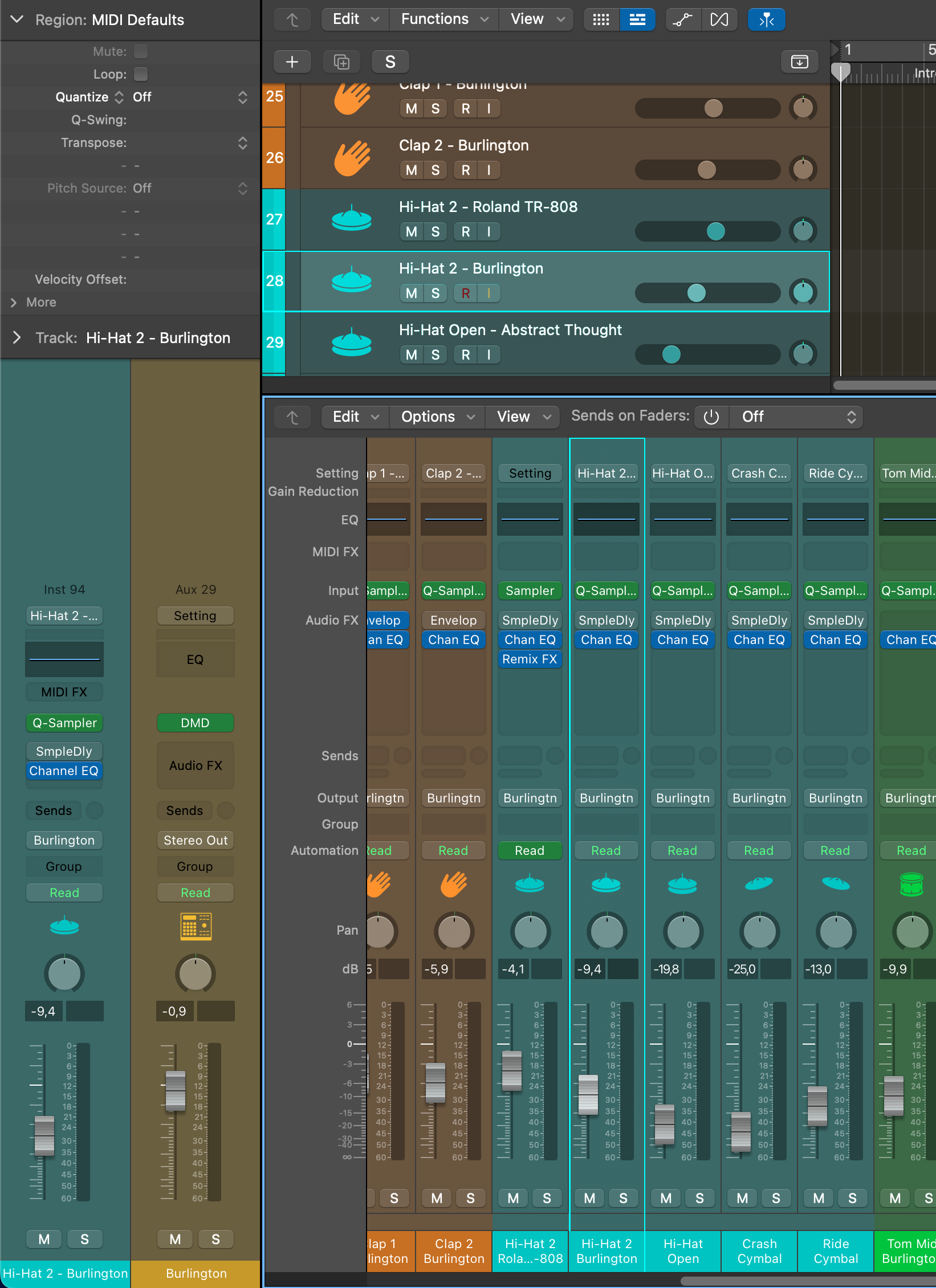The width and height of the screenshot is (936, 1288).
Task: Click the Hi-Hat 2 Burlington channel Automation Read mode button
Action: [606, 850]
